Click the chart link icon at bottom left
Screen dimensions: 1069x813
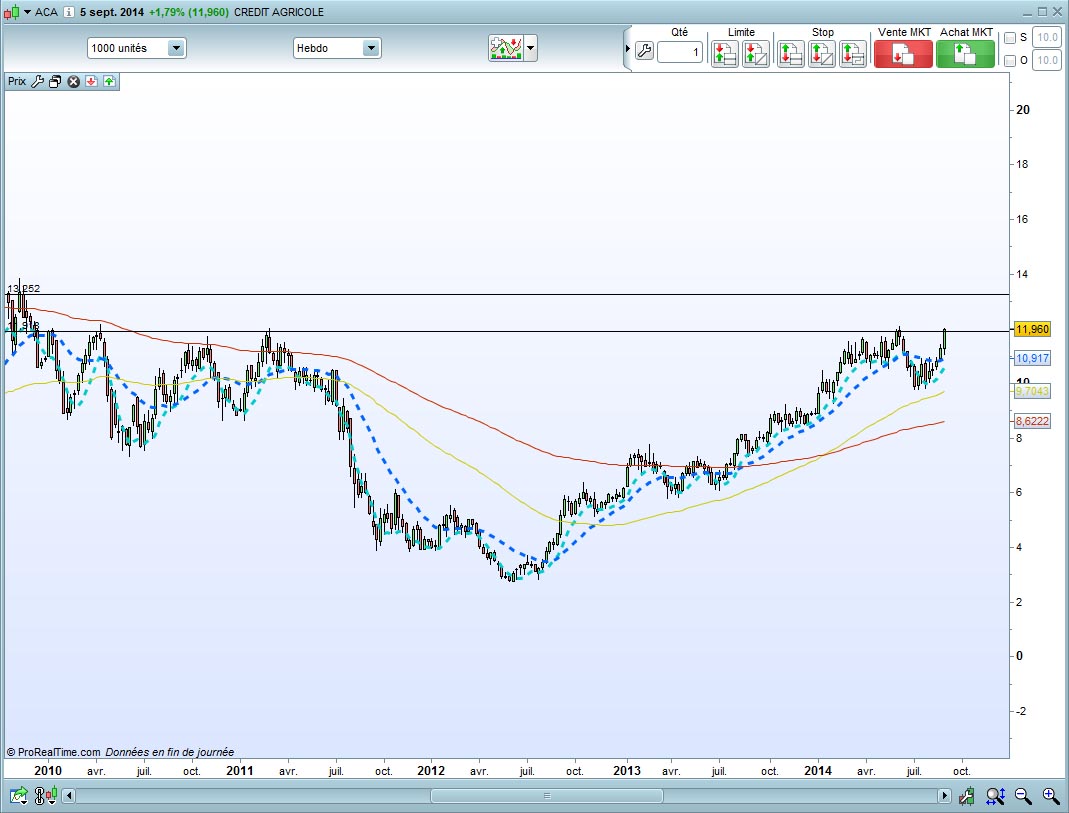(x=44, y=795)
